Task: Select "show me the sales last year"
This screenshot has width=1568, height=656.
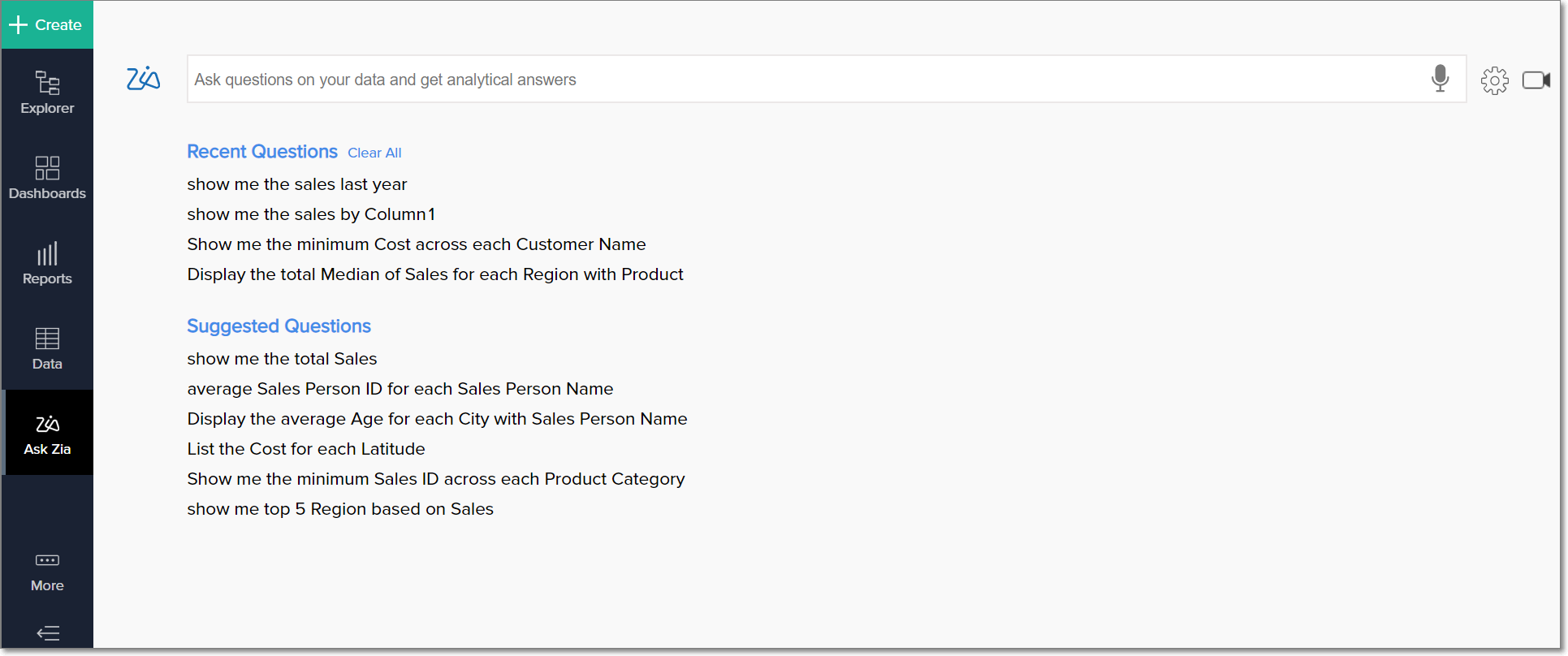Action: pyautogui.click(x=297, y=184)
